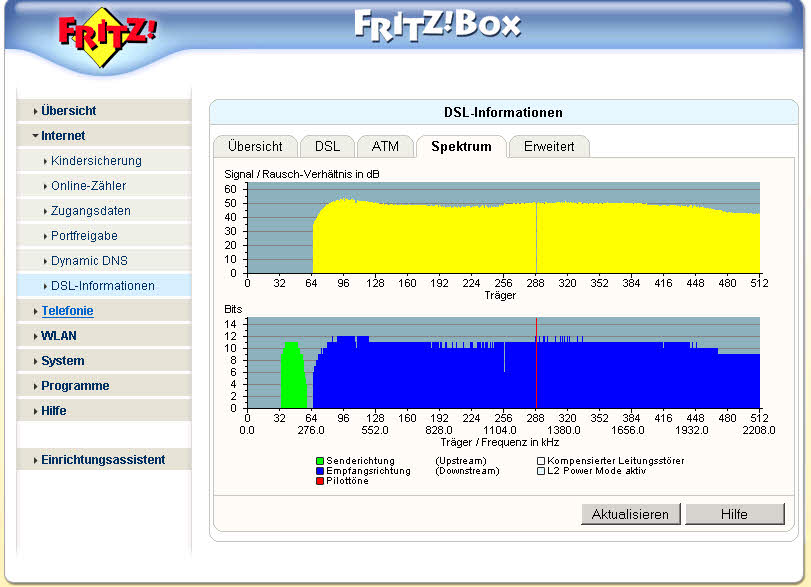Screen dimensions: 811x587
Task: Click the 'Träger / Frequenz in kHz' axis label
Action: coord(500,442)
